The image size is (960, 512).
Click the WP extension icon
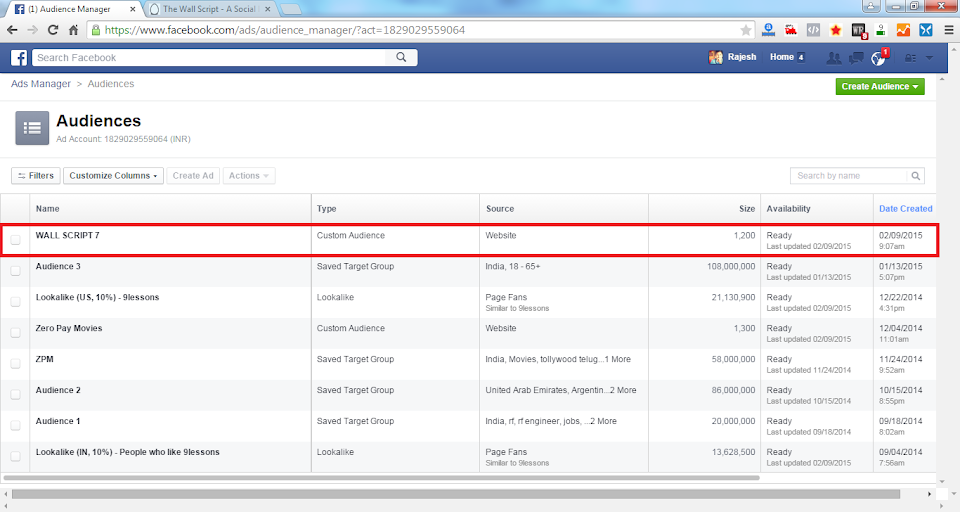[858, 30]
